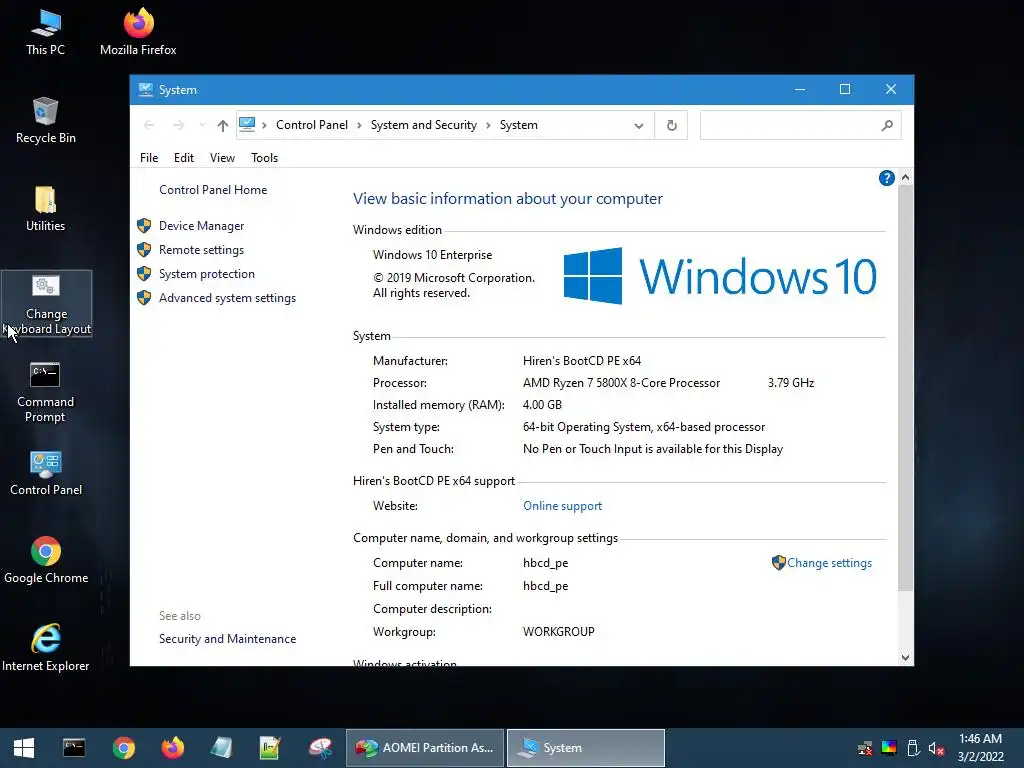Image resolution: width=1024 pixels, height=768 pixels.
Task: Click the 'WORKGROUP' value text
Action: click(558, 632)
